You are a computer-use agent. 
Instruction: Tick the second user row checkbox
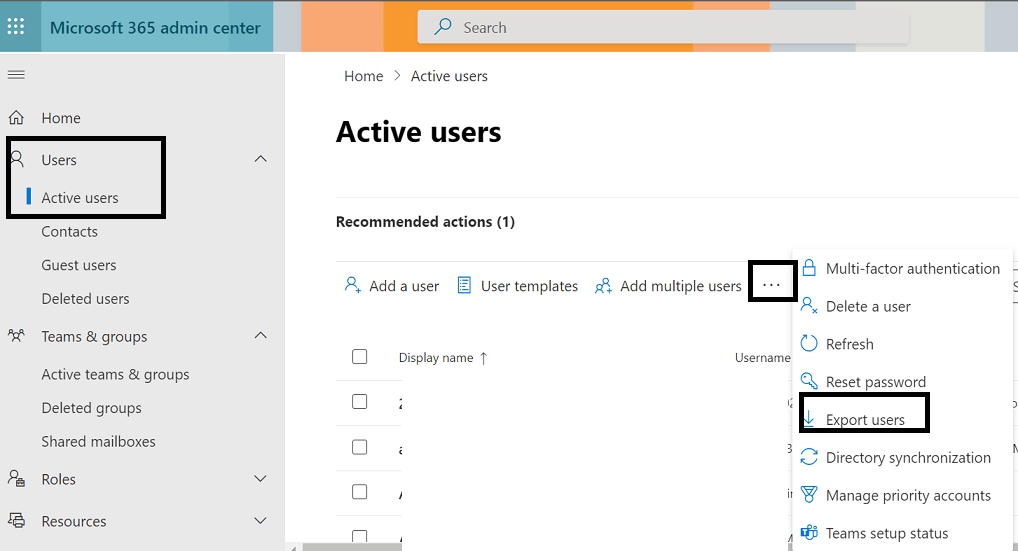pos(360,447)
